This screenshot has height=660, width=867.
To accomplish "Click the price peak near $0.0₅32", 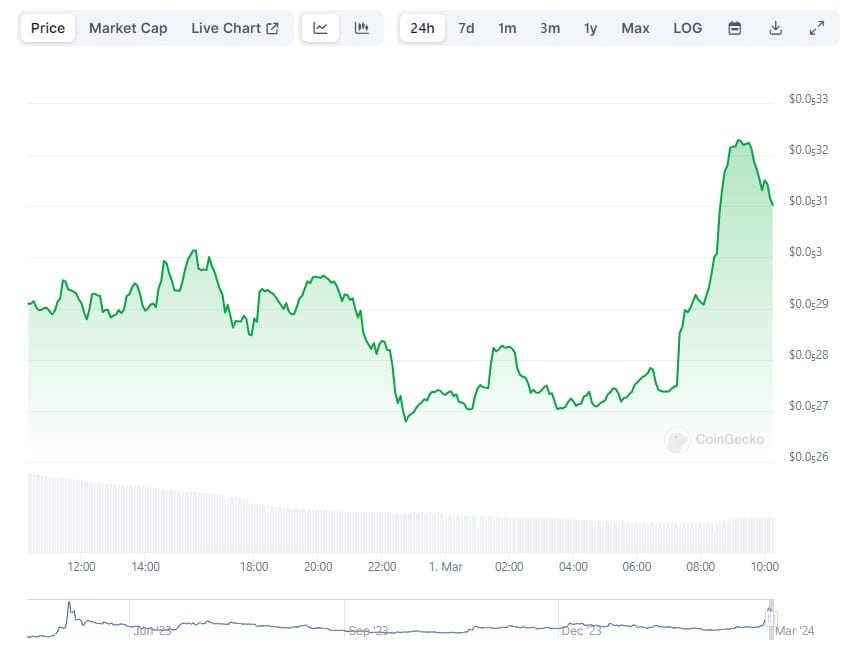I will [x=739, y=142].
